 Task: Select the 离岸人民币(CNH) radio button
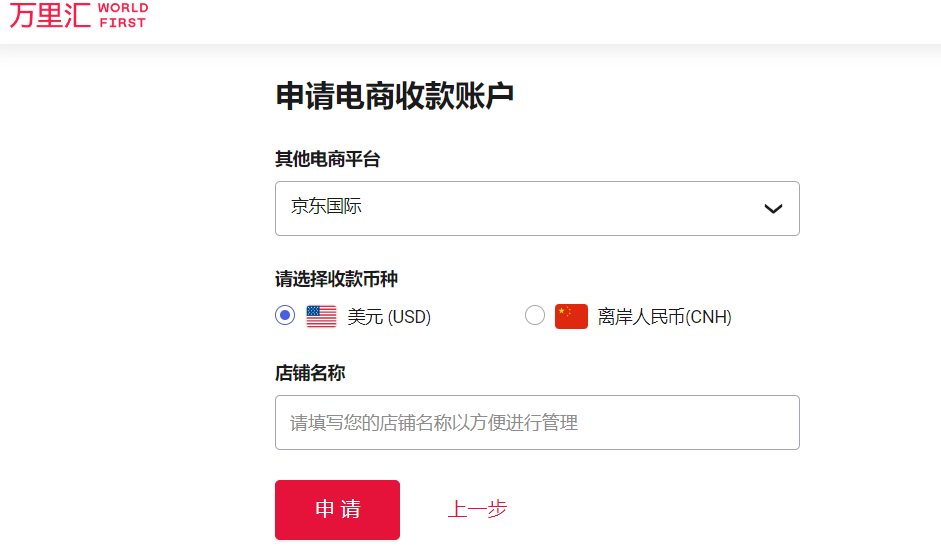point(535,316)
